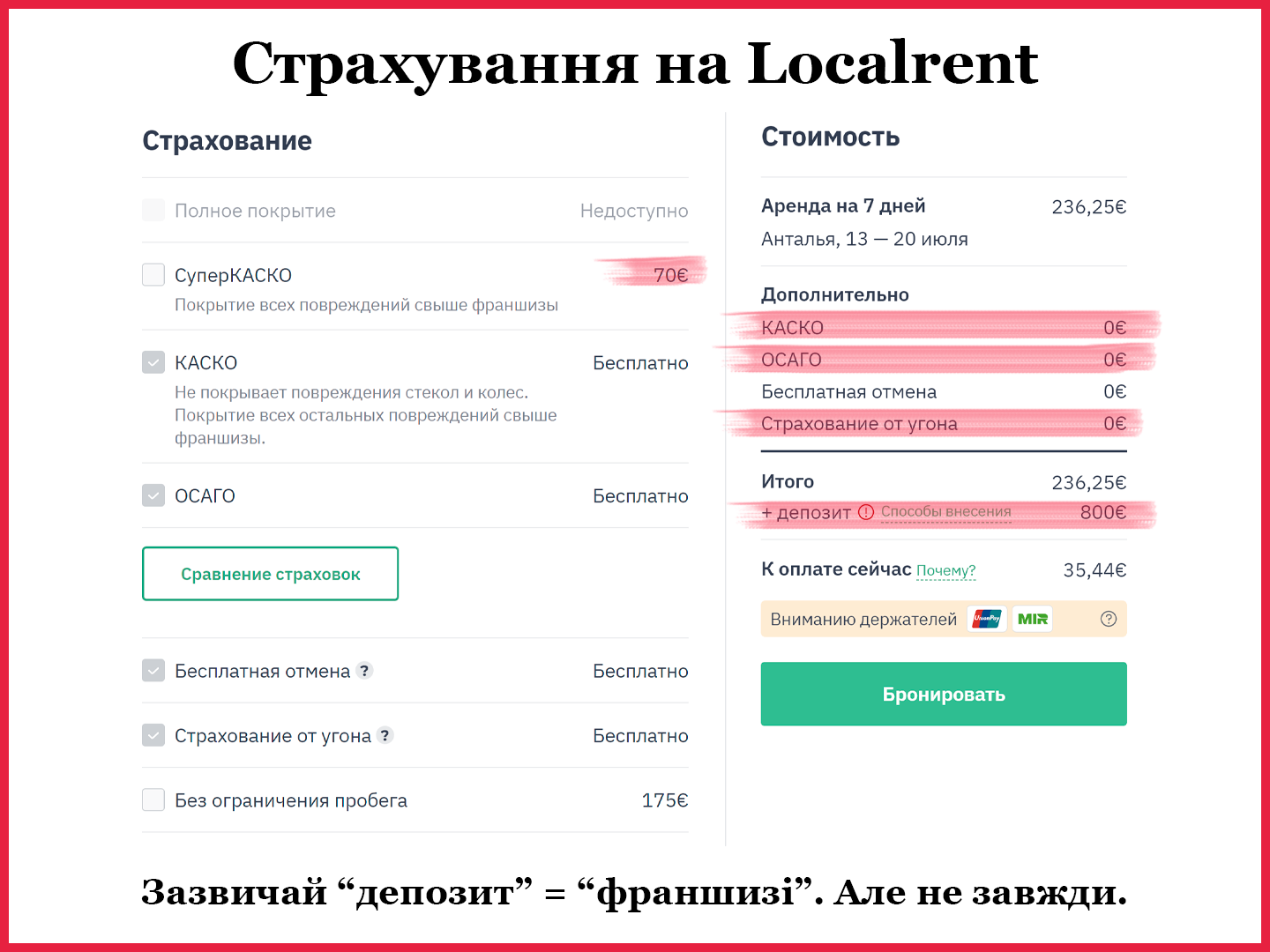Viewport: 1270px width, 952px height.
Task: Click the MIR card icon
Action: 1032,619
